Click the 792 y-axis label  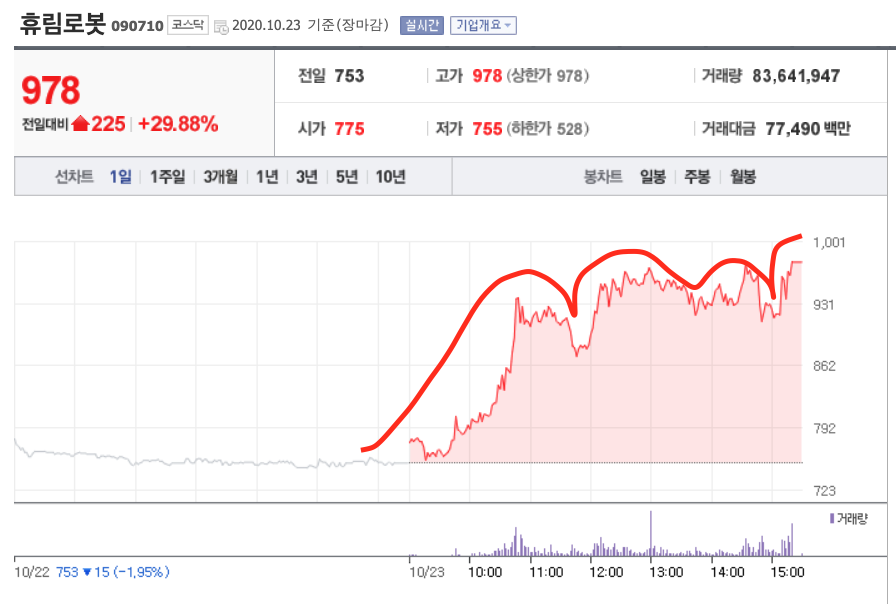click(824, 428)
